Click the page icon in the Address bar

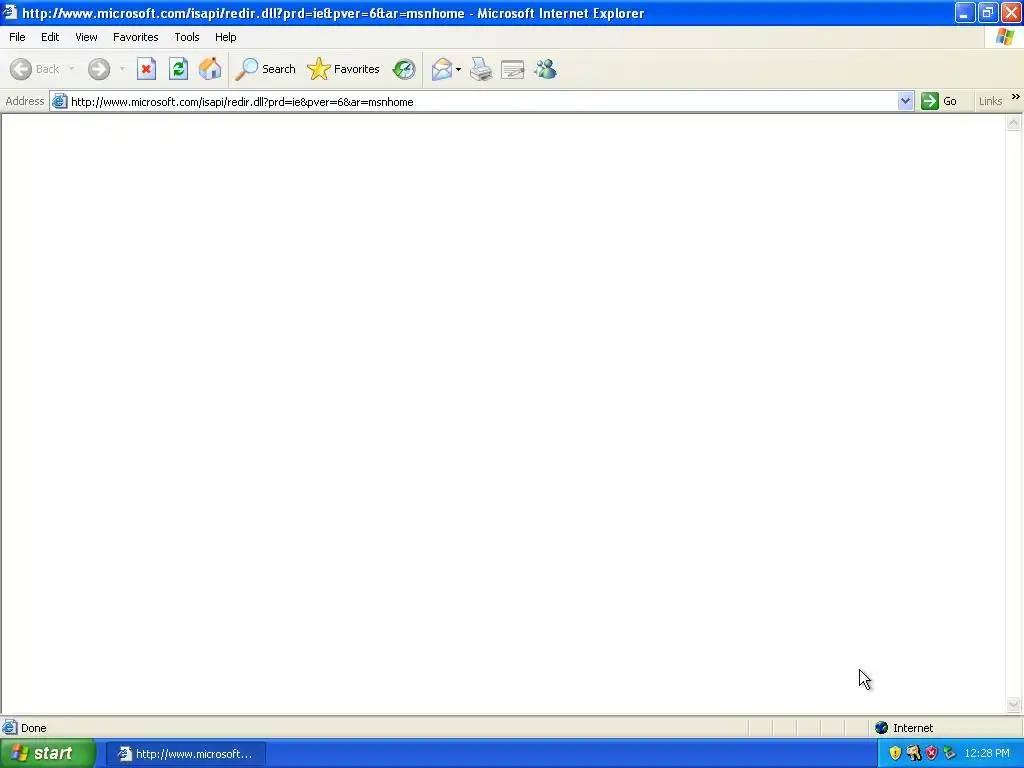tap(59, 101)
